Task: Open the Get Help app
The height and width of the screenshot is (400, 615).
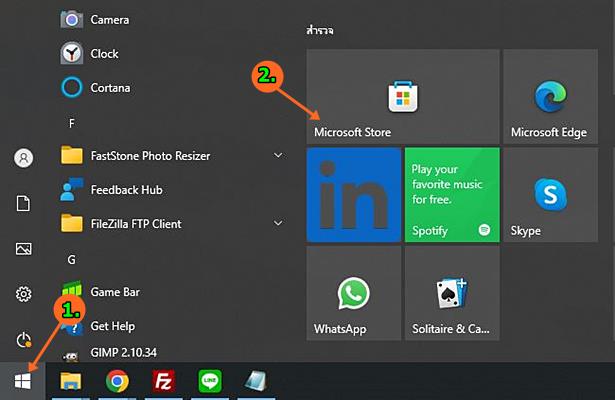Action: [x=173, y=326]
